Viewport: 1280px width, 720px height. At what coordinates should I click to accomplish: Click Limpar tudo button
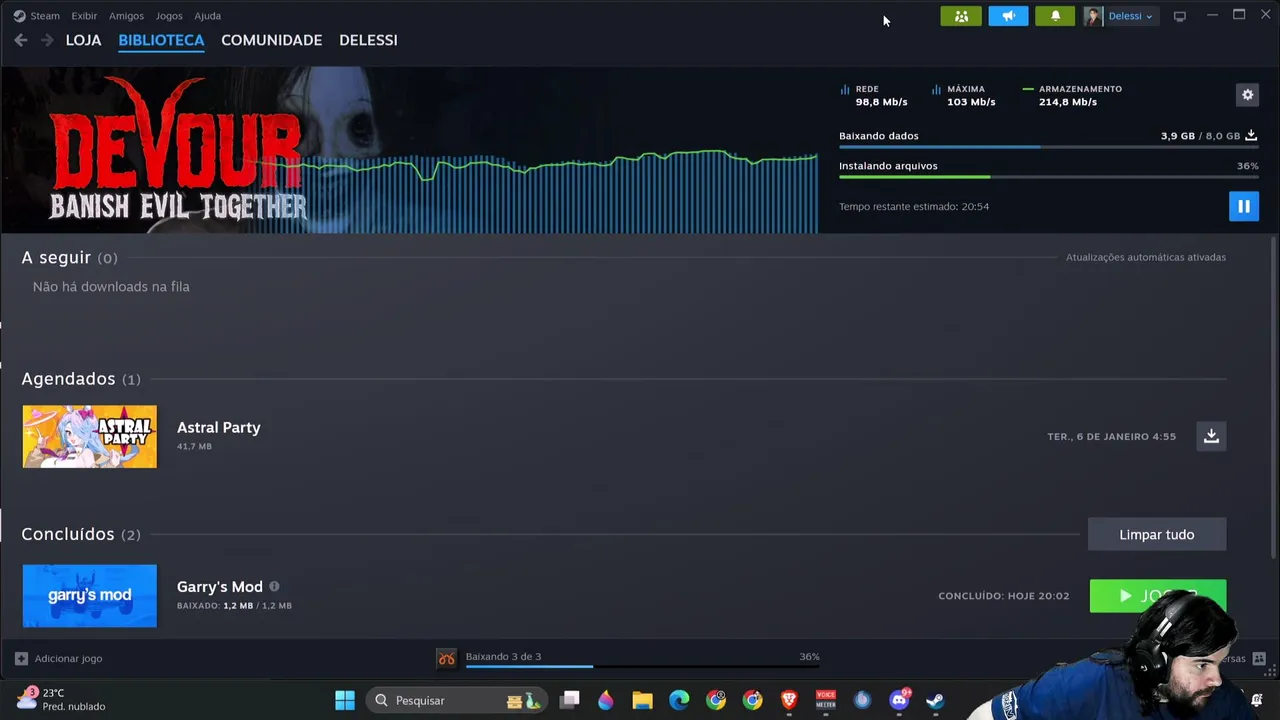click(1157, 534)
